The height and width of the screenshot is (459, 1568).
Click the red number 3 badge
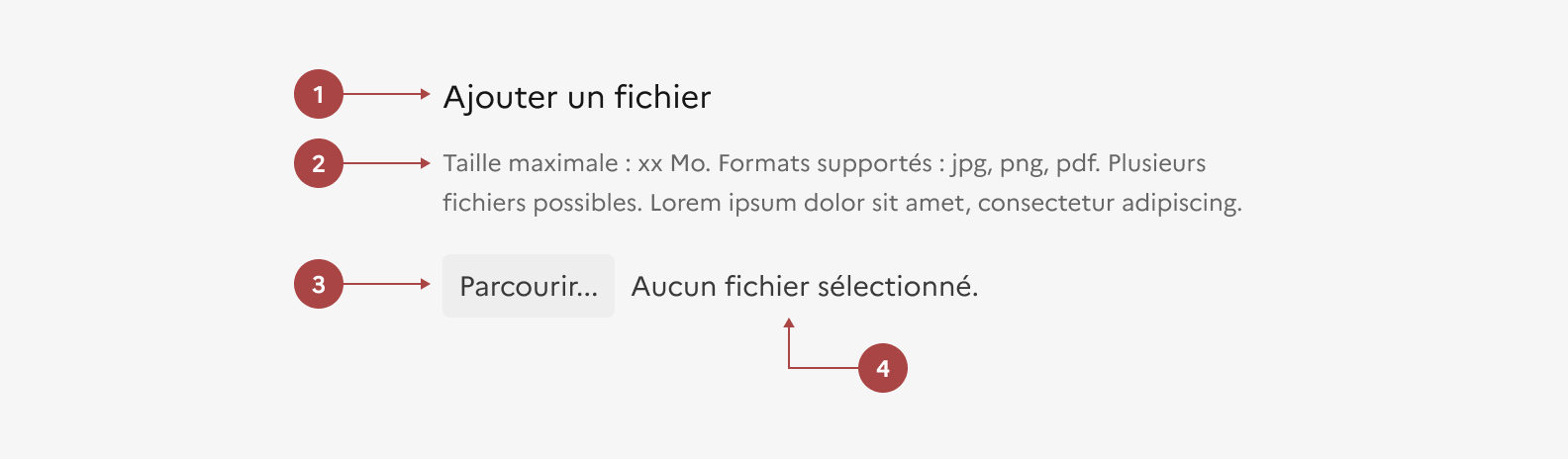(318, 285)
